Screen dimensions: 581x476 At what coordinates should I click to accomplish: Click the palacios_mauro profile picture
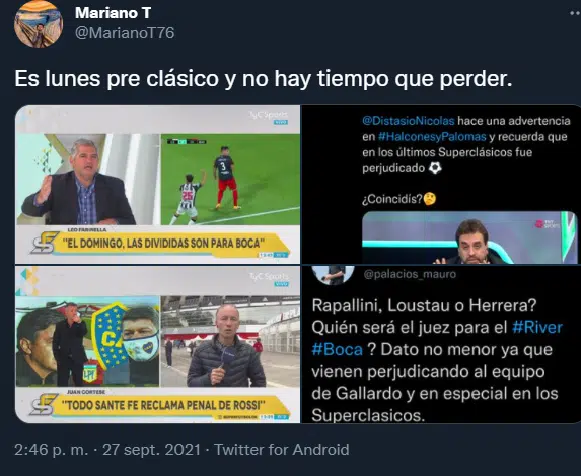[333, 274]
